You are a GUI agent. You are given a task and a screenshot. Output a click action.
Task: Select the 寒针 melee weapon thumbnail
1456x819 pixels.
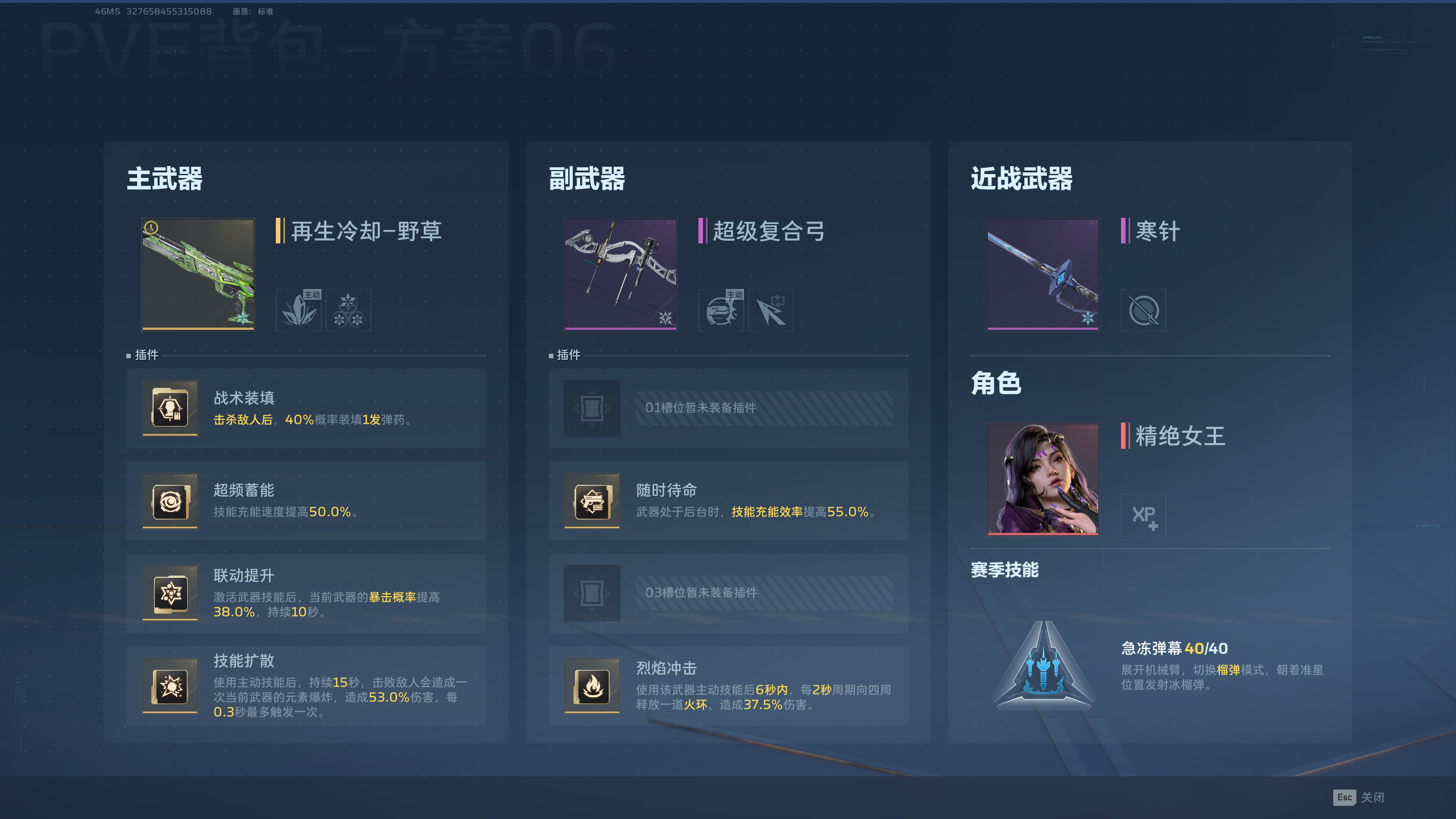coord(1043,274)
